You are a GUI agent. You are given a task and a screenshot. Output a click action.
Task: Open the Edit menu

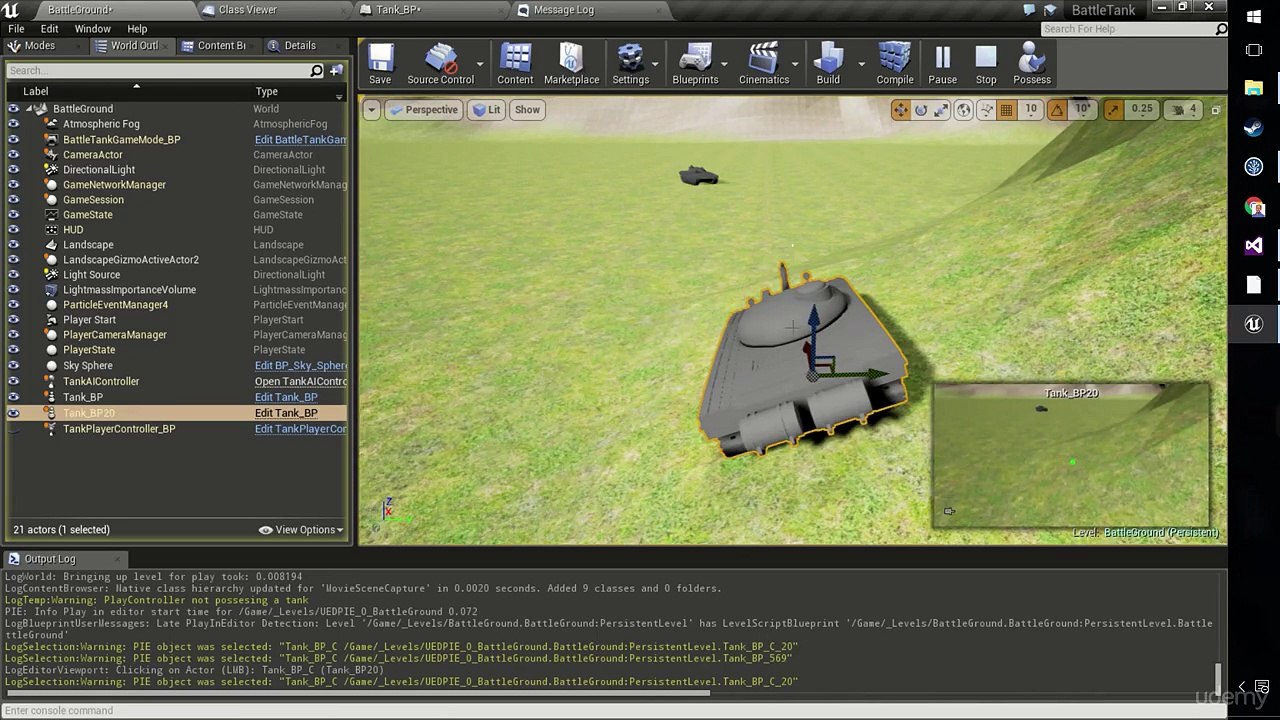(49, 29)
